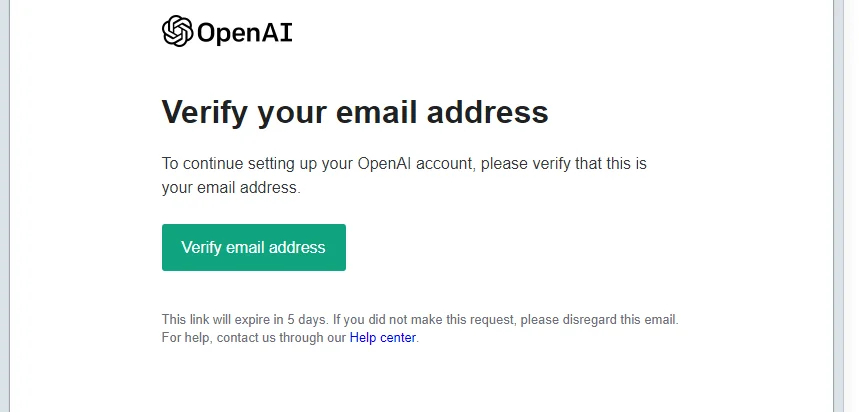Open the Help center link

point(382,338)
